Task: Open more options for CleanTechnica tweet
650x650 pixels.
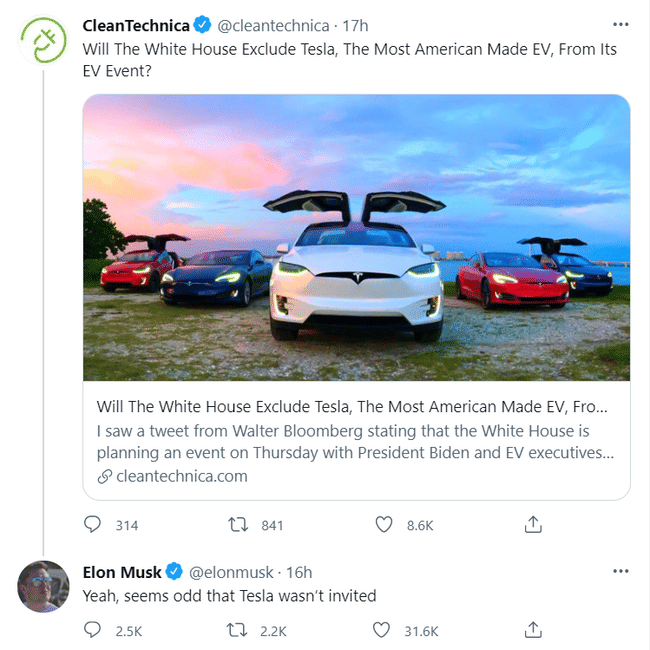Action: pyautogui.click(x=620, y=24)
